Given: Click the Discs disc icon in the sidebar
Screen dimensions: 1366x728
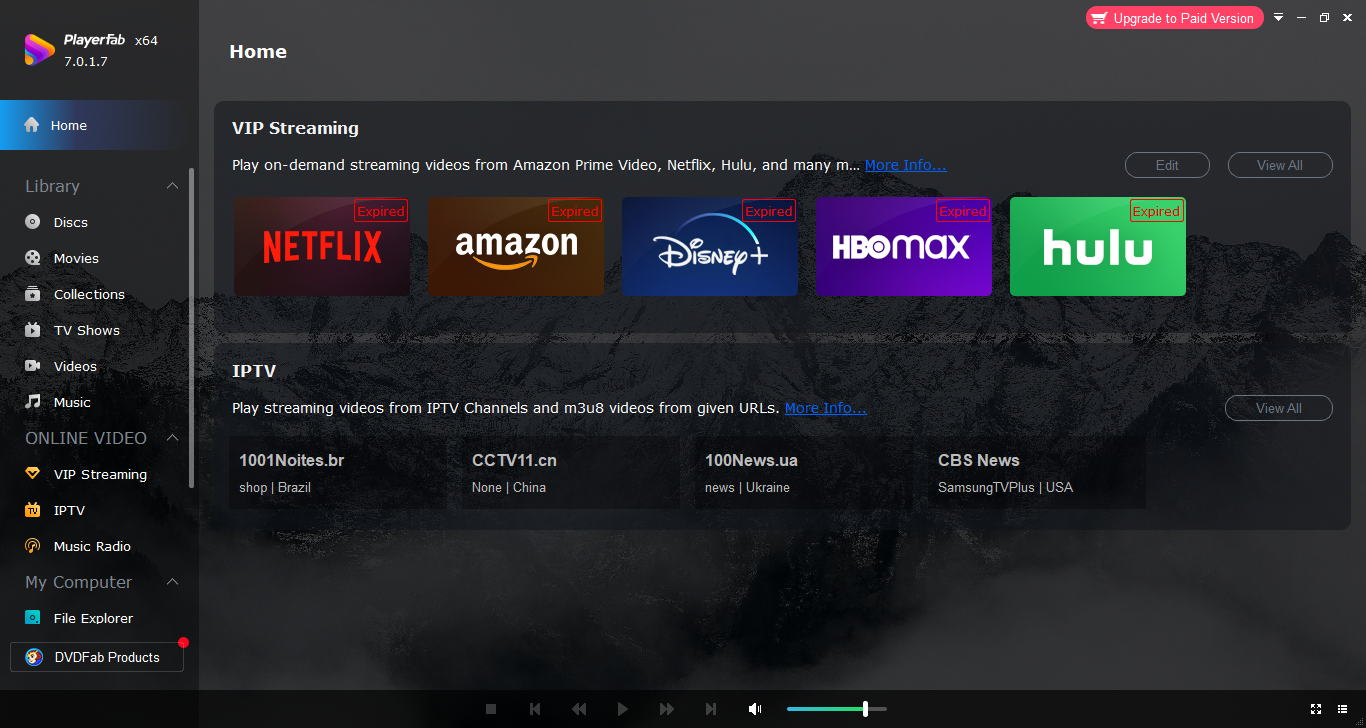Looking at the screenshot, I should (x=33, y=222).
